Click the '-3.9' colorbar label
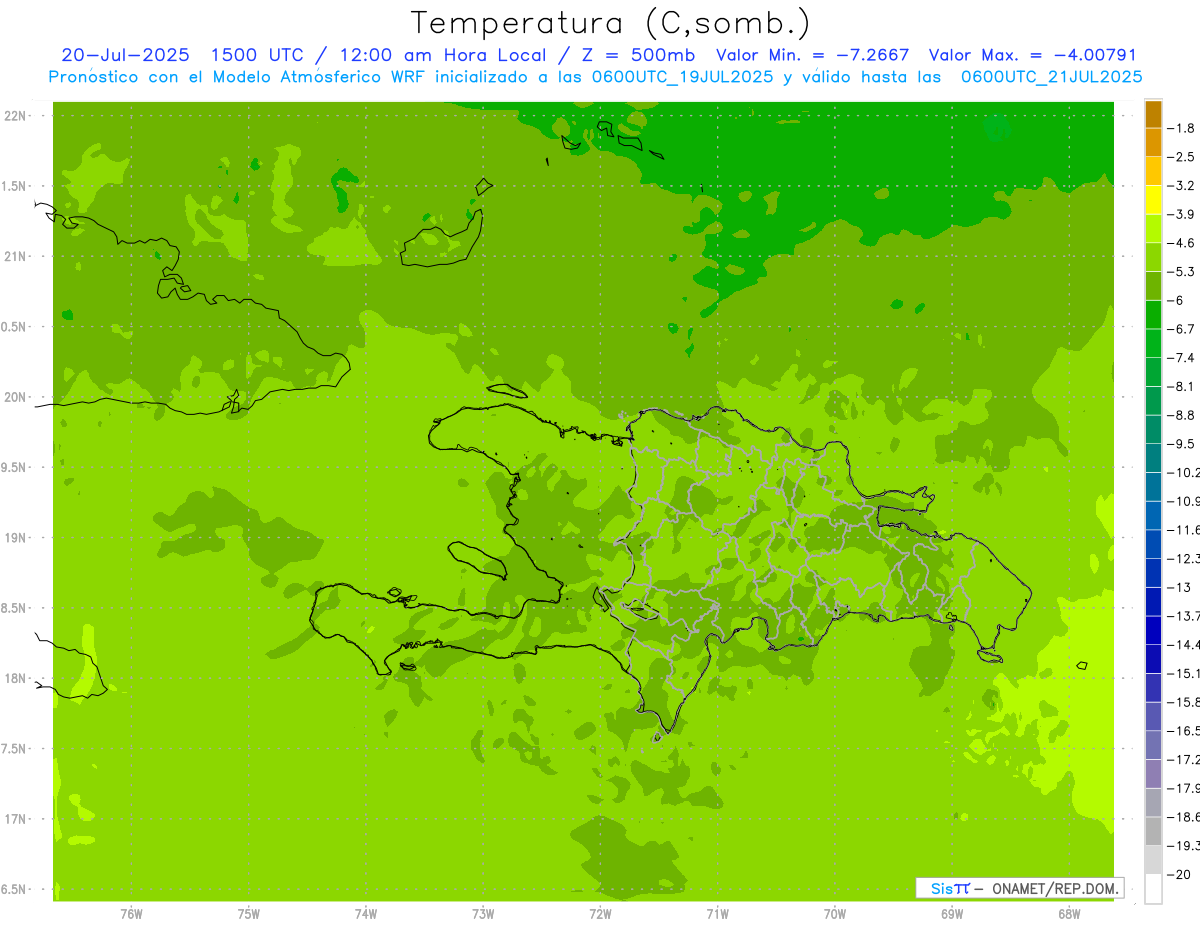 pyautogui.click(x=1181, y=214)
